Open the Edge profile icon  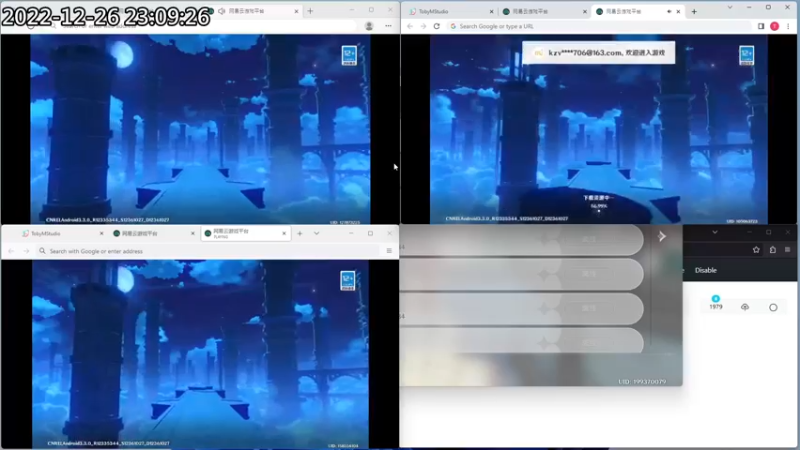point(369,26)
